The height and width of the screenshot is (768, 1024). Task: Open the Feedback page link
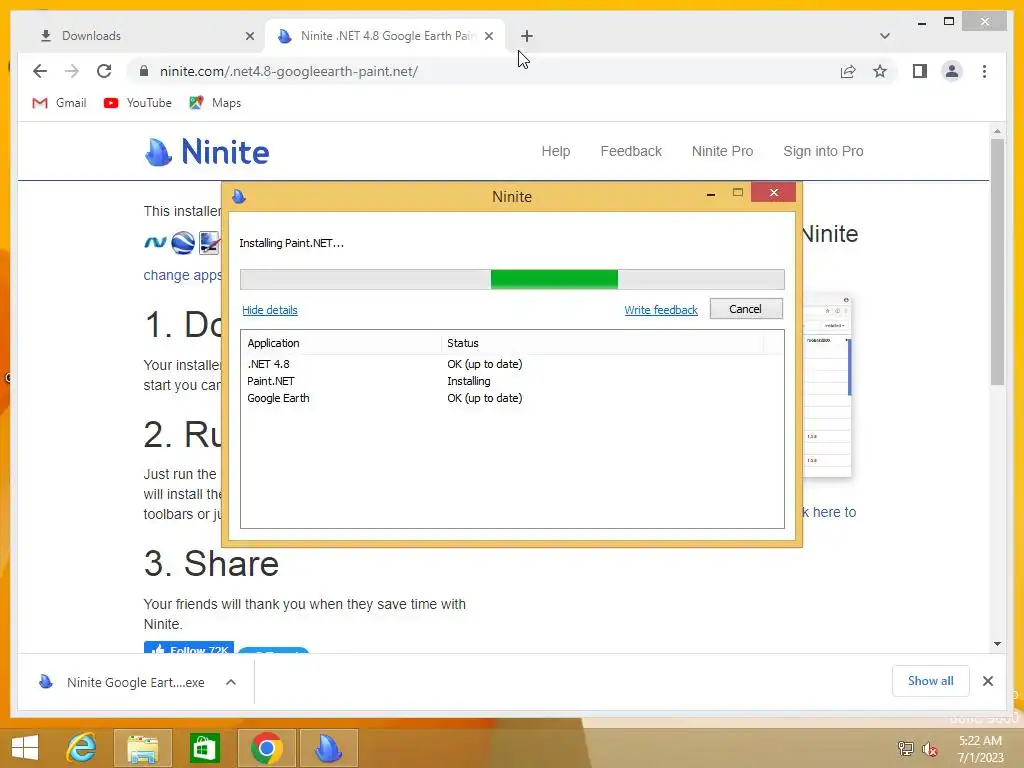[x=631, y=151]
